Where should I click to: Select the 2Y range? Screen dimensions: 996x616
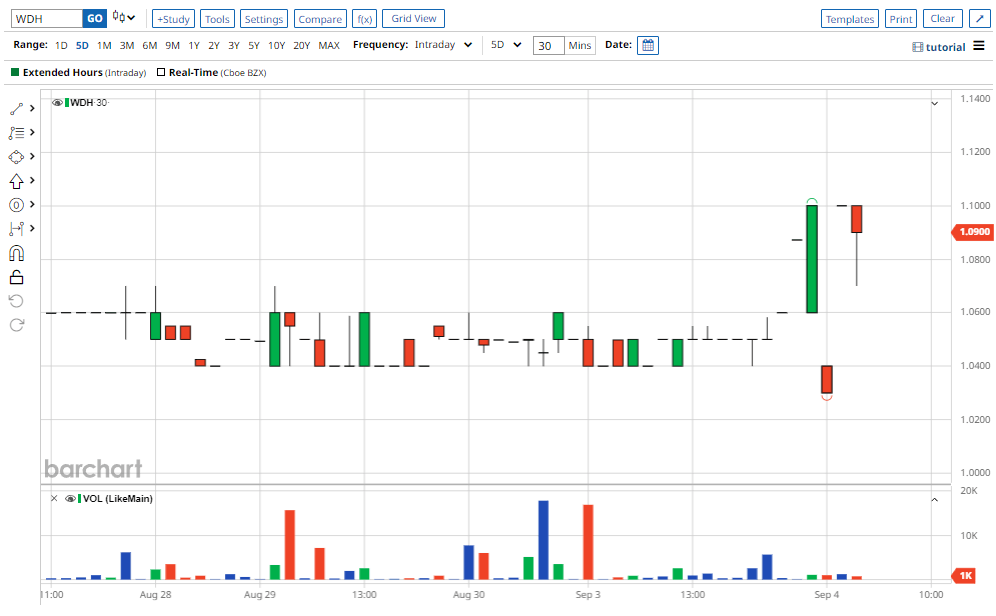(x=214, y=46)
